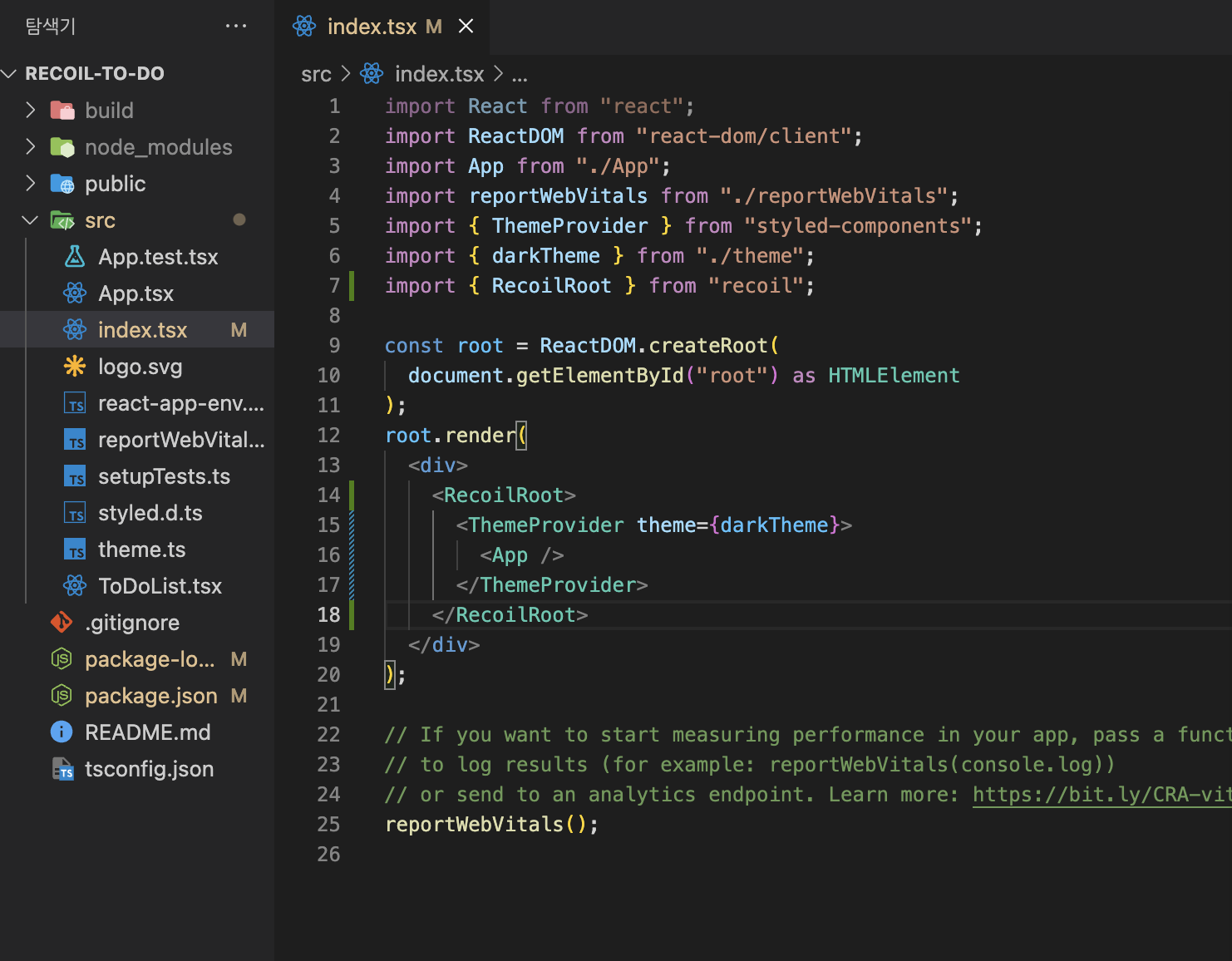Image resolution: width=1232 pixels, height=961 pixels.
Task: Click the React icon in the breadcrumb
Action: (372, 74)
